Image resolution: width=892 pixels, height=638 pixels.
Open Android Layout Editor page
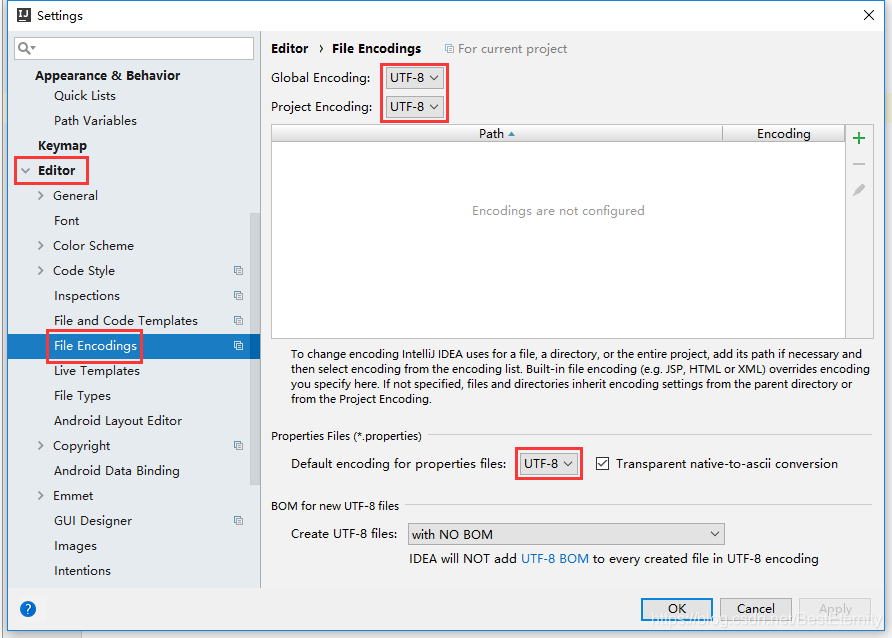(118, 421)
